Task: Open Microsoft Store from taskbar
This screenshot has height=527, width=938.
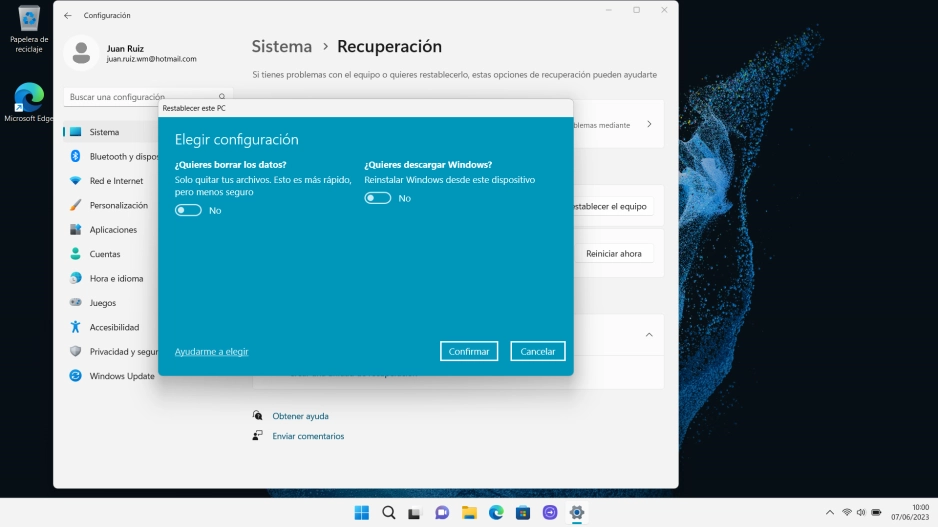Action: click(x=523, y=513)
